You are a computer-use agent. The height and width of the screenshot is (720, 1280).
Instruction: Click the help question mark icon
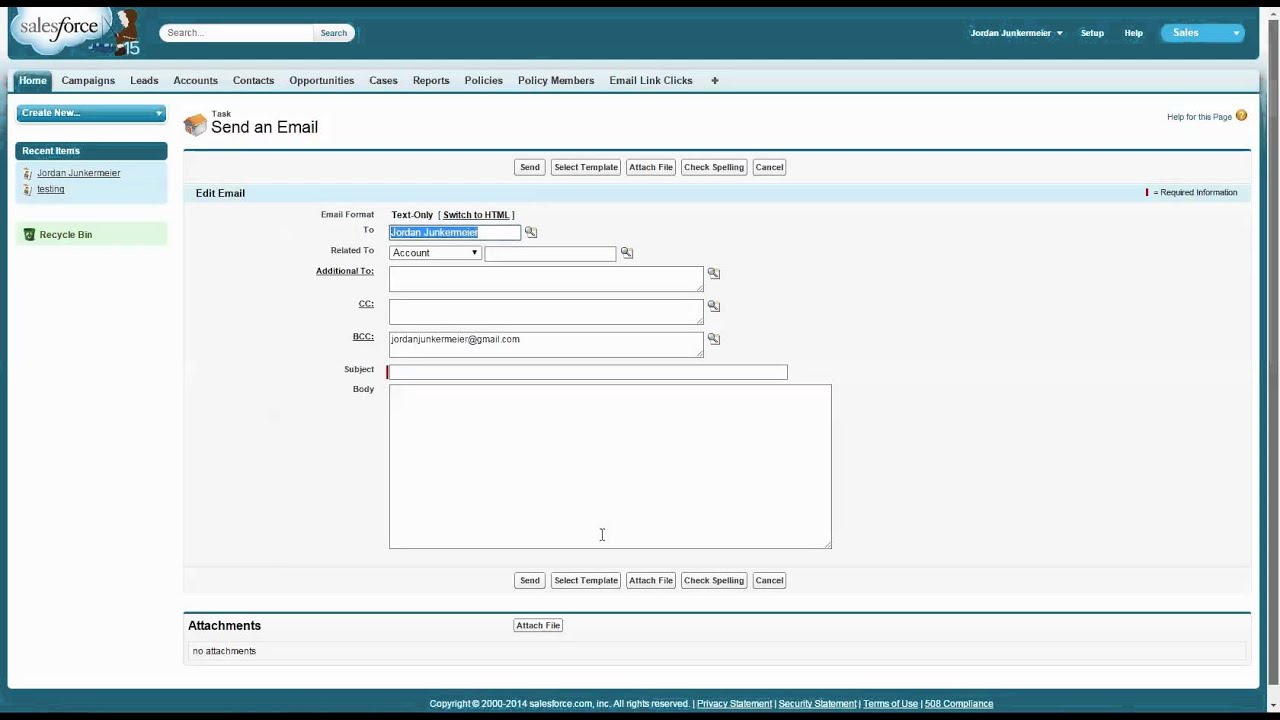1241,116
